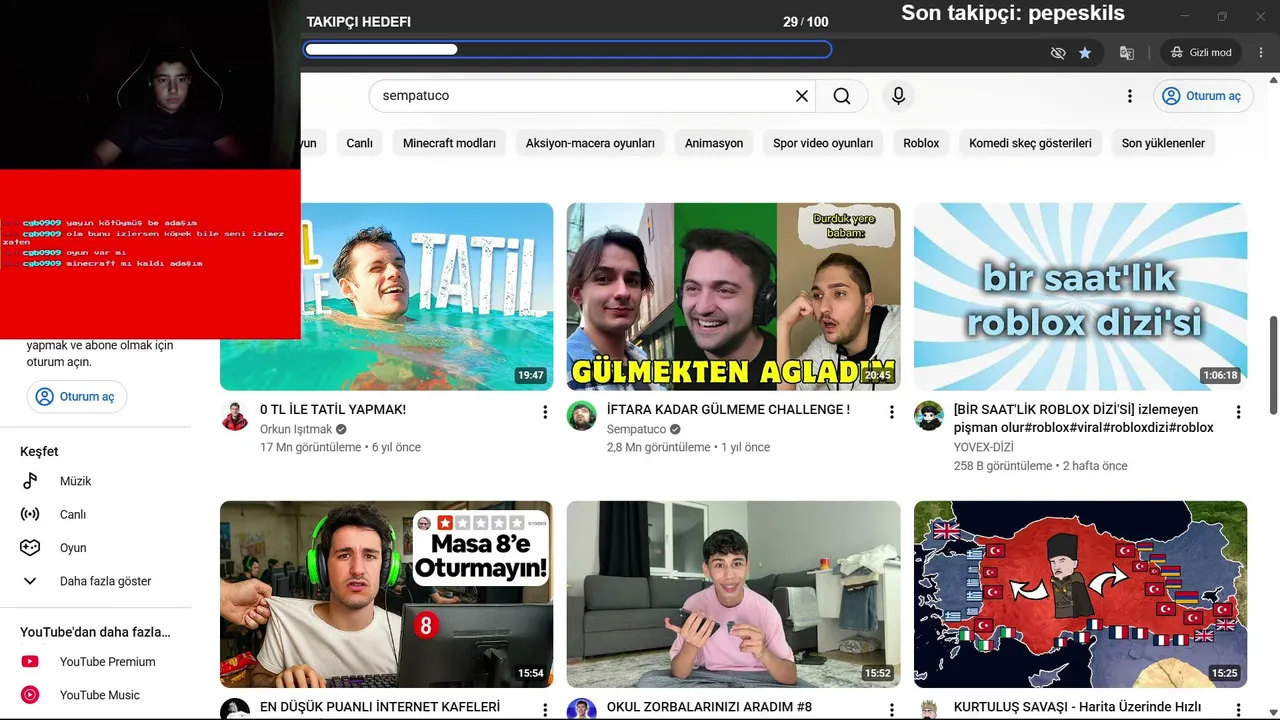Select the Spor video oyunları chip
Image resolution: width=1280 pixels, height=720 pixels.
tap(823, 143)
